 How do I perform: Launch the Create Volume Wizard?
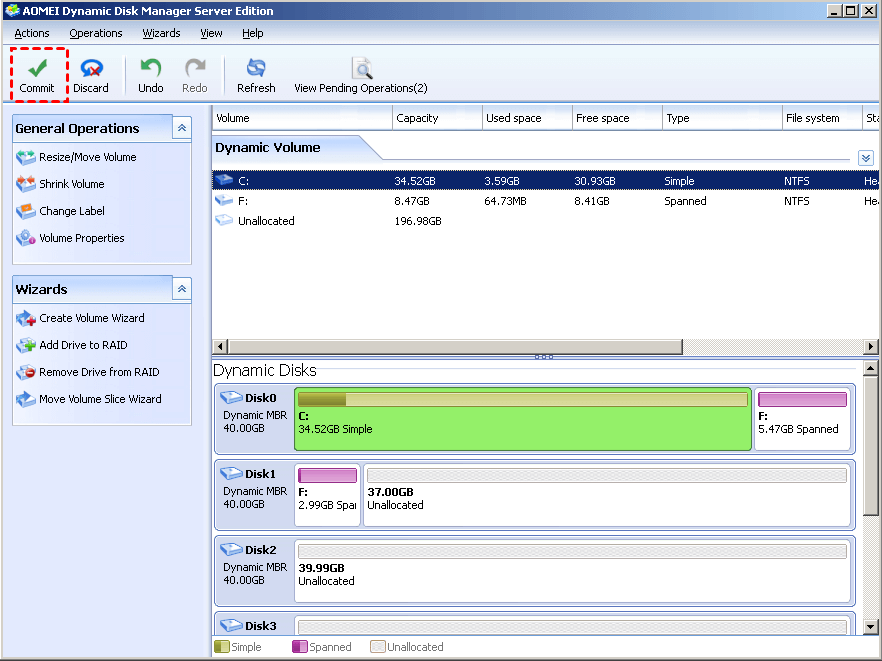[91, 318]
